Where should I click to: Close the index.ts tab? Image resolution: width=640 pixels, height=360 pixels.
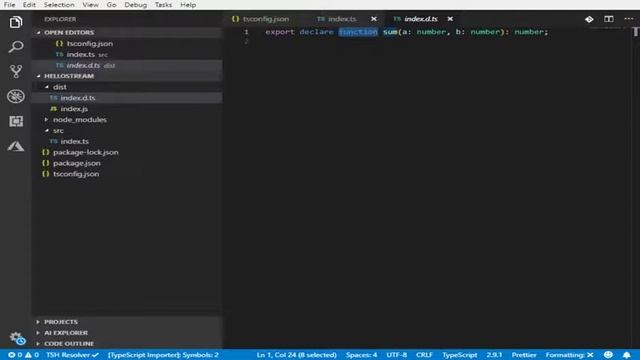click(373, 19)
